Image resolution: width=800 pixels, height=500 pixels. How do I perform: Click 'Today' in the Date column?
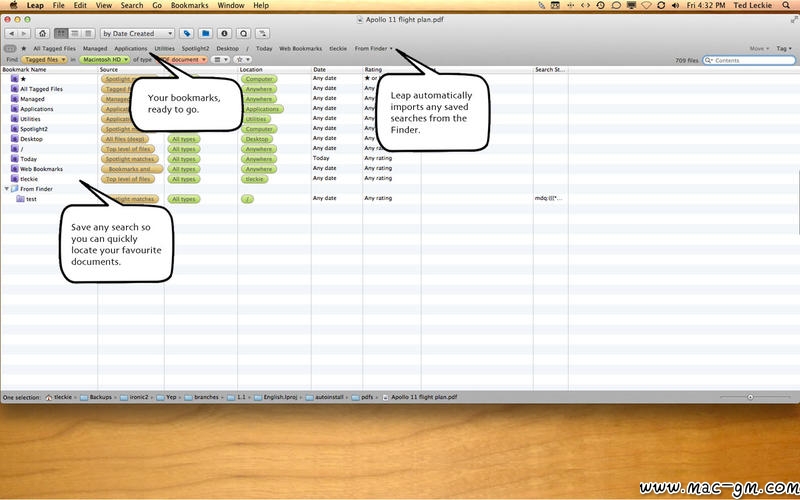click(x=321, y=158)
